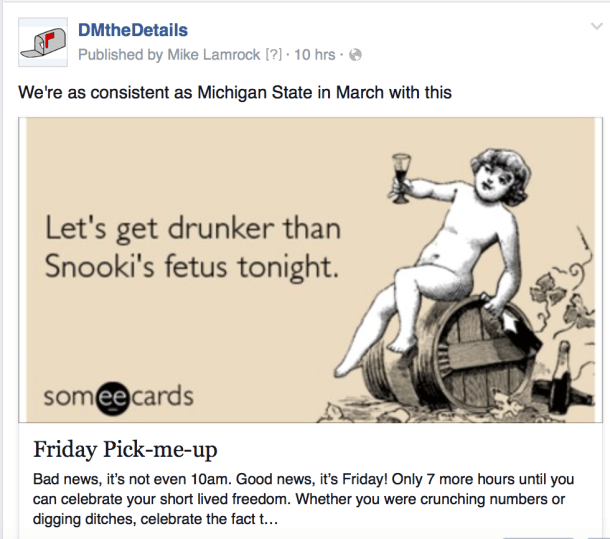Image resolution: width=610 pixels, height=539 pixels.
Task: Click the grapevine leaves in the ecard
Action: point(567,272)
